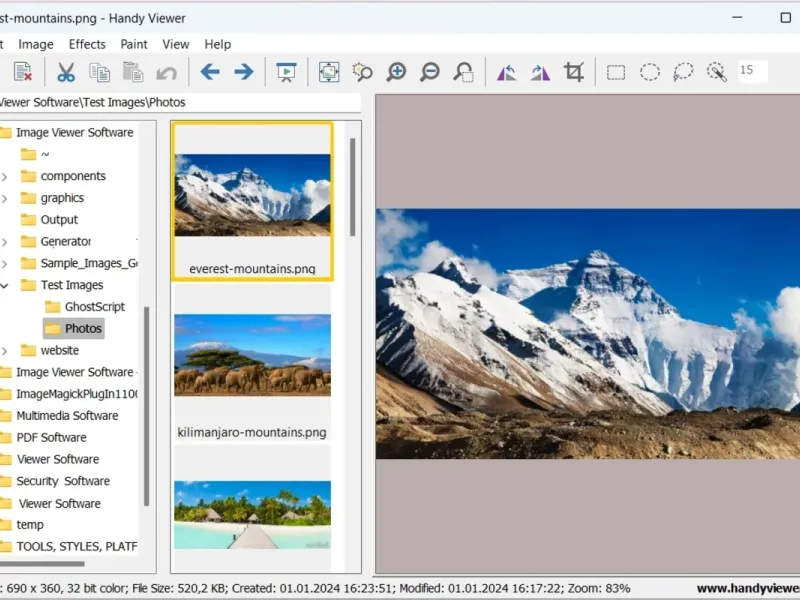This screenshot has height=600, width=800.
Task: Click the fit to window icon
Action: 329,72
